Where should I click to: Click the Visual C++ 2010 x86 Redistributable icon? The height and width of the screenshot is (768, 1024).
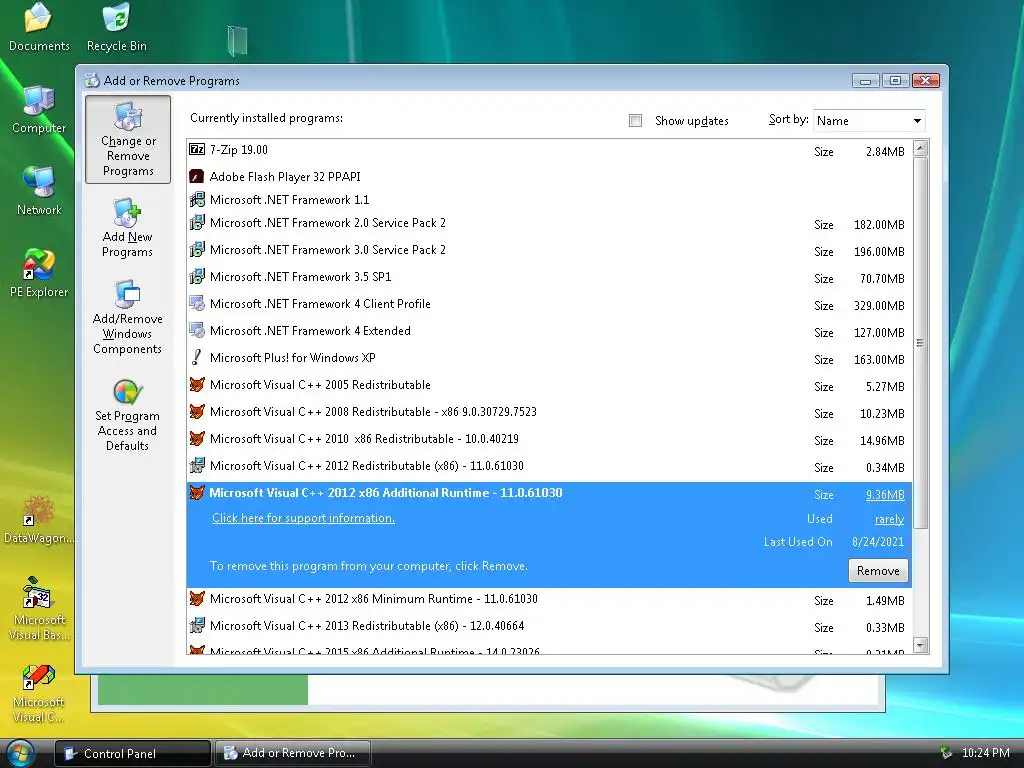[197, 438]
